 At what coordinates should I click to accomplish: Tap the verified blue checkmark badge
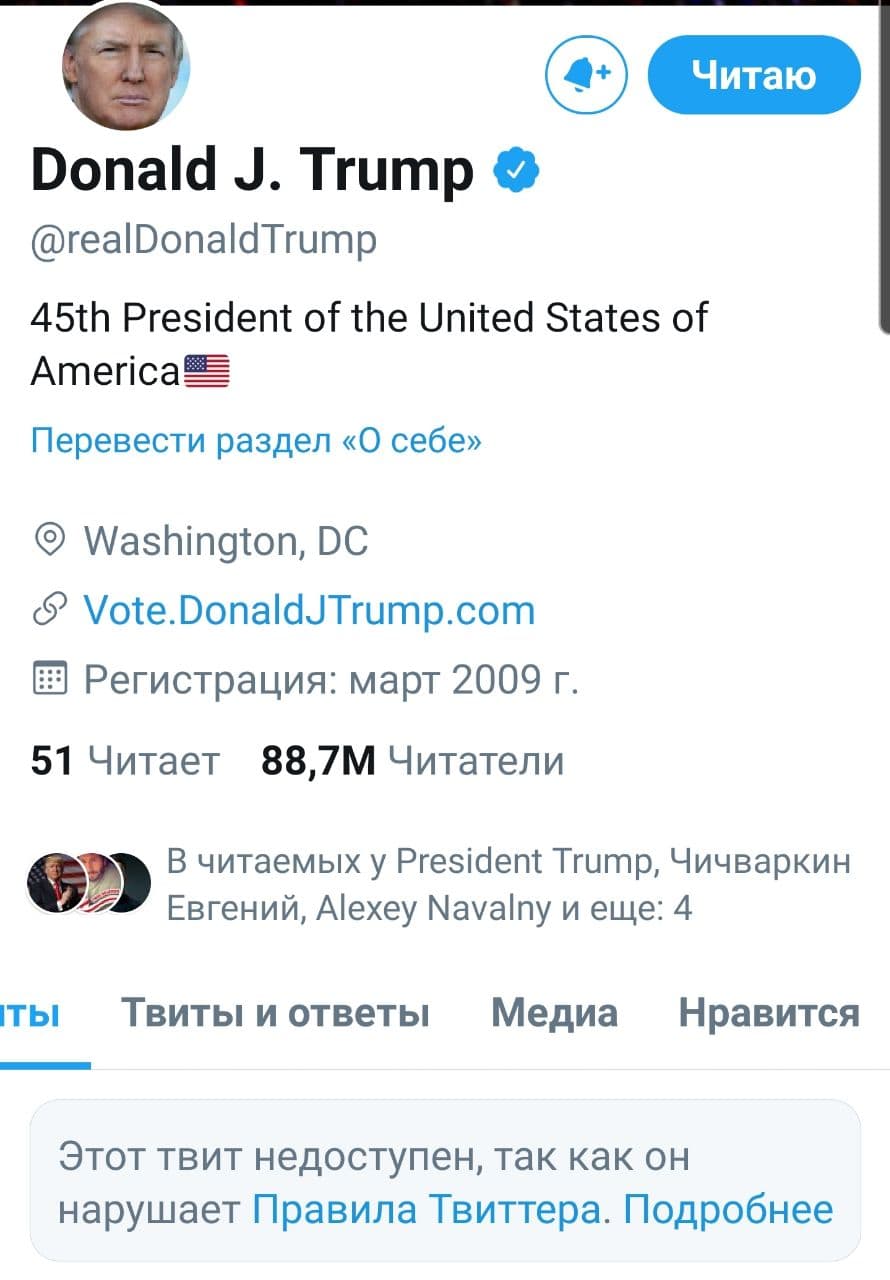coord(516,169)
